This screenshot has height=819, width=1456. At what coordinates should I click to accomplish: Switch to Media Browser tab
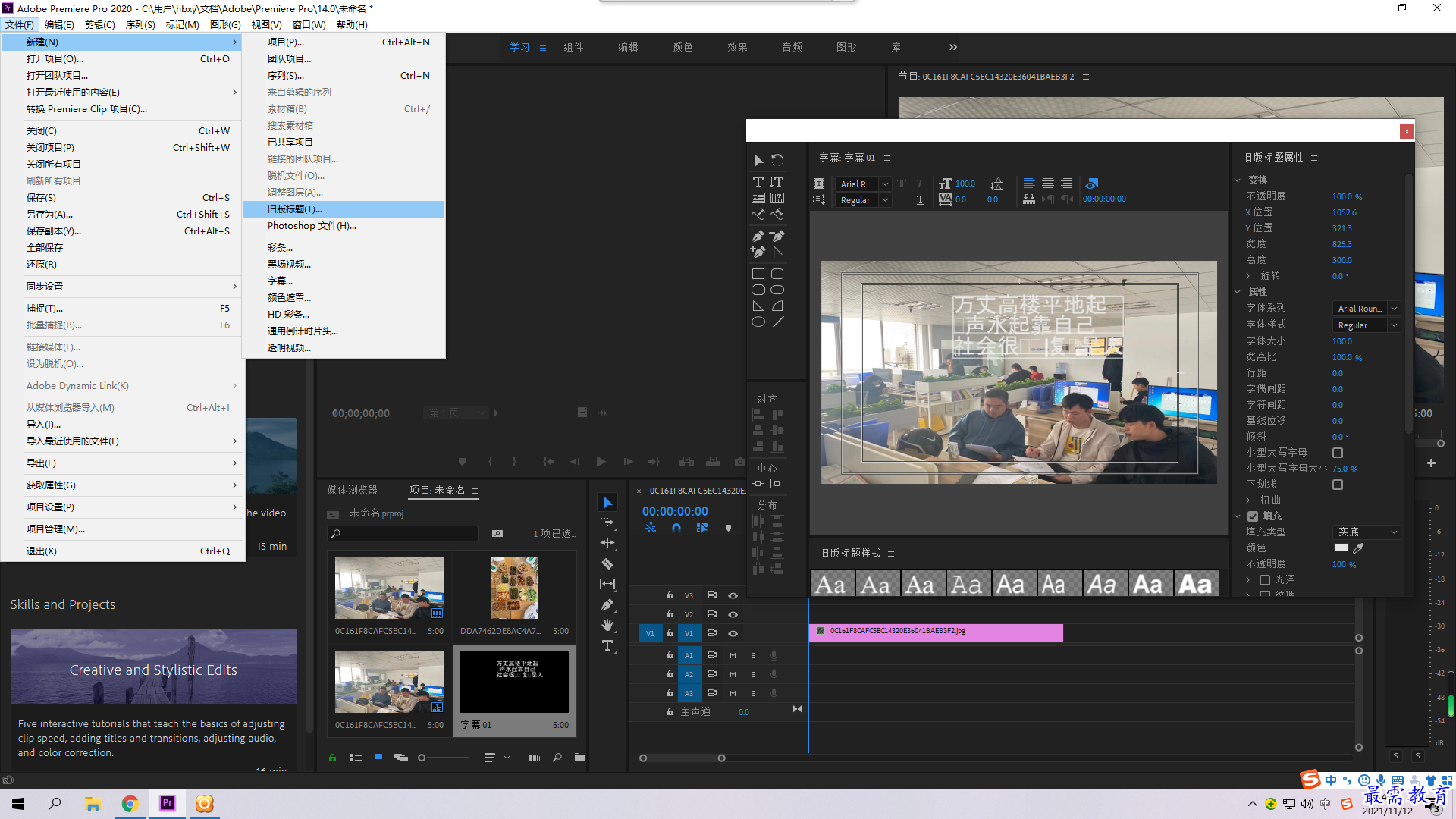tap(352, 491)
